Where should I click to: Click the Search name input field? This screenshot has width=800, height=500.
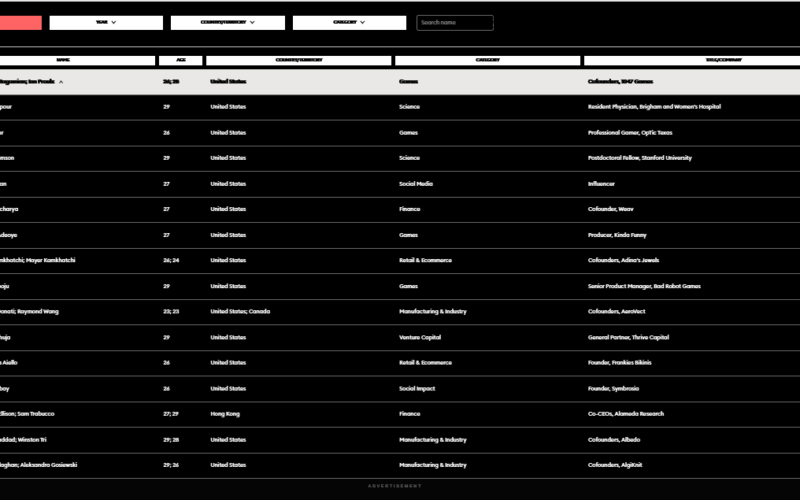pyautogui.click(x=454, y=22)
